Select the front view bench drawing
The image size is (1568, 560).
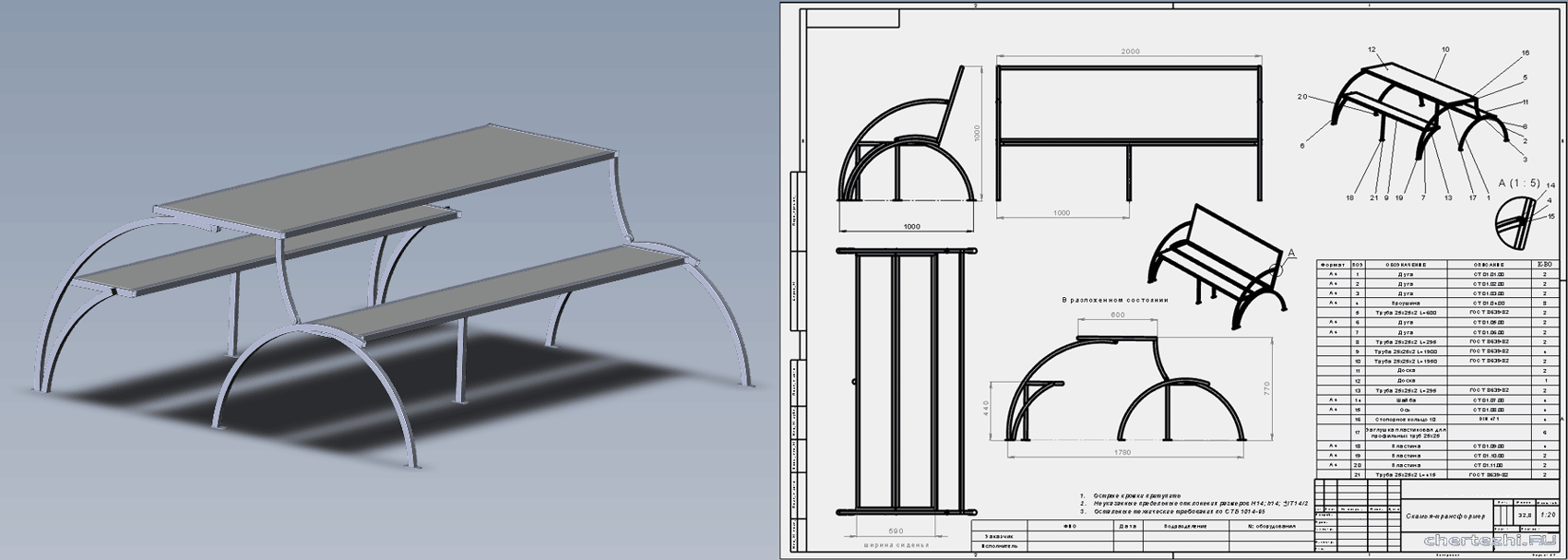[x=1130, y=134]
